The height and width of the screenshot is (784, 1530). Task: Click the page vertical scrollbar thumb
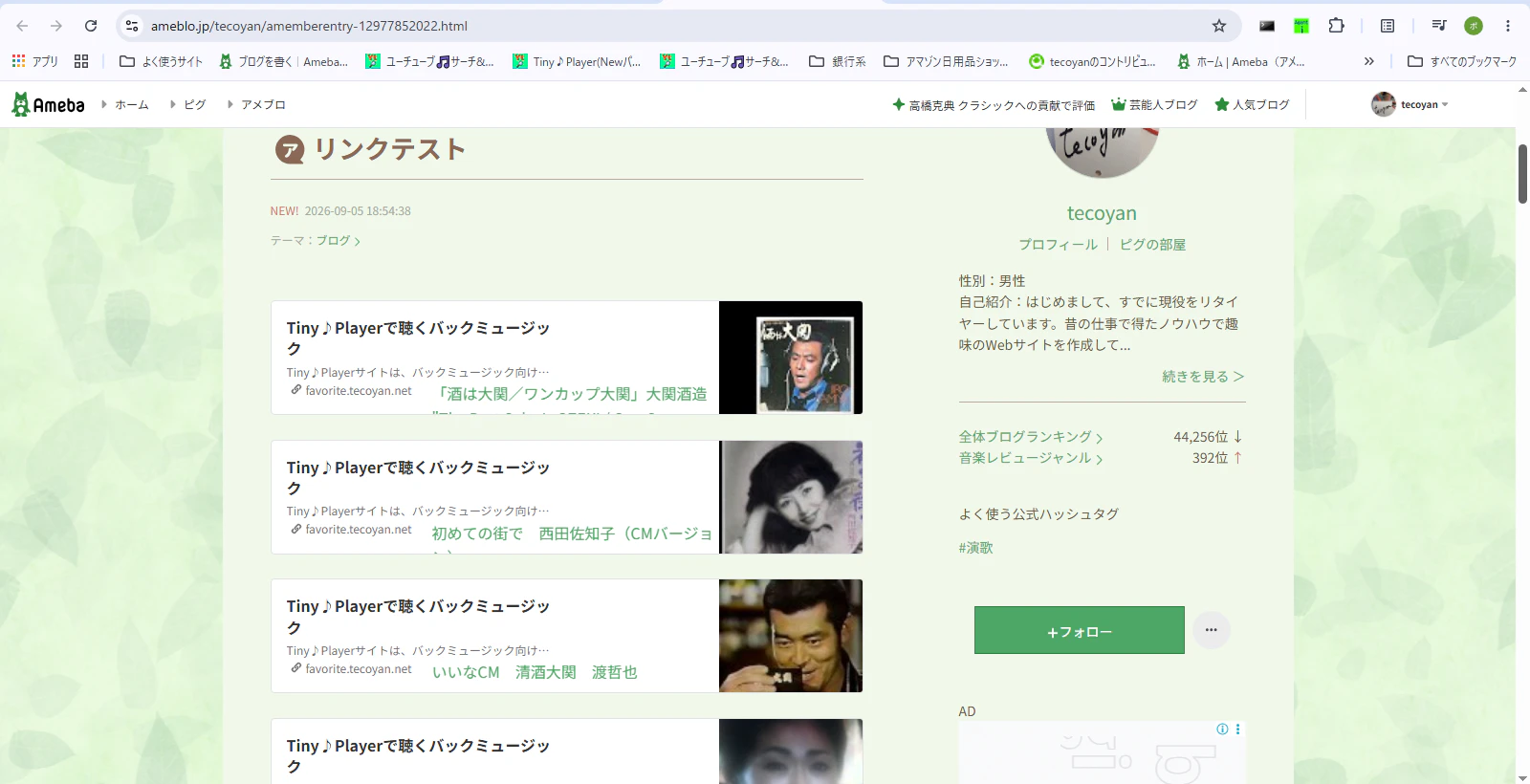(x=1522, y=174)
